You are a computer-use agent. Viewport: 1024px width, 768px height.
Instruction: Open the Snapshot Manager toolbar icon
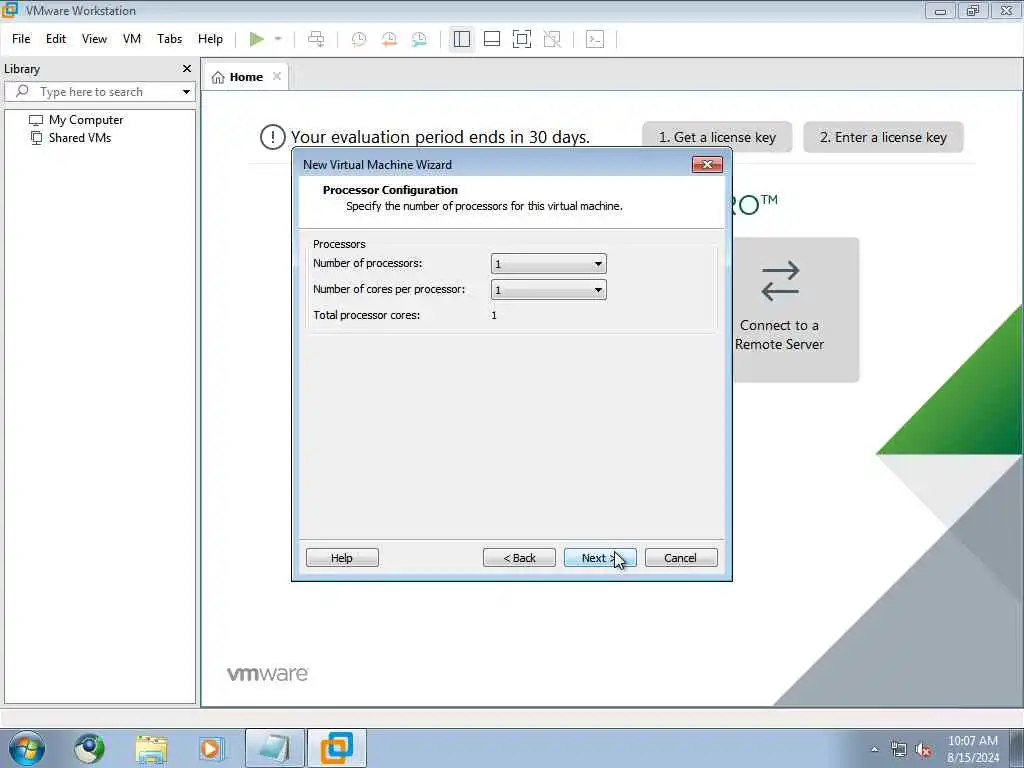tap(419, 39)
